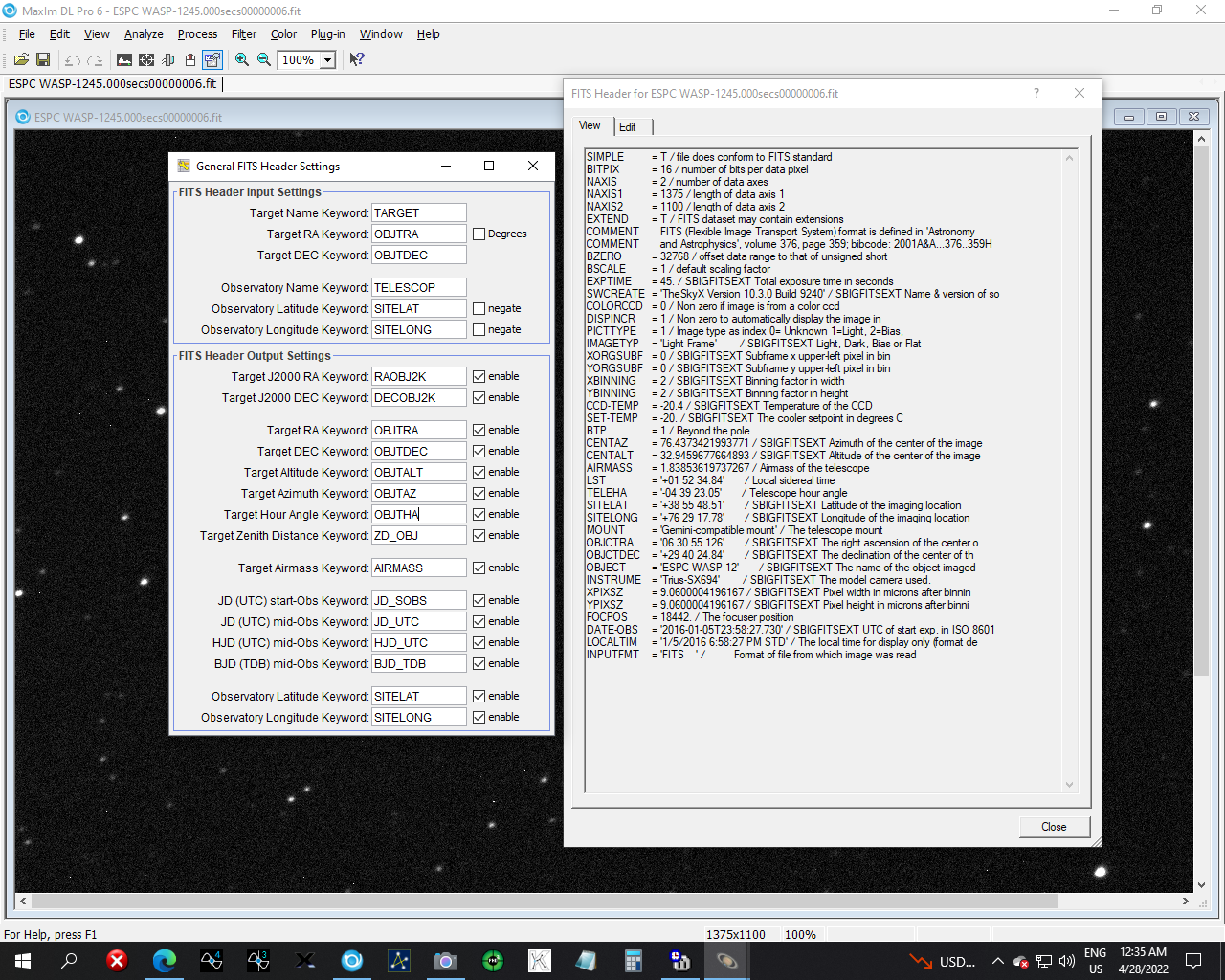Open the Screen Stretch histogram tool

tap(124, 59)
